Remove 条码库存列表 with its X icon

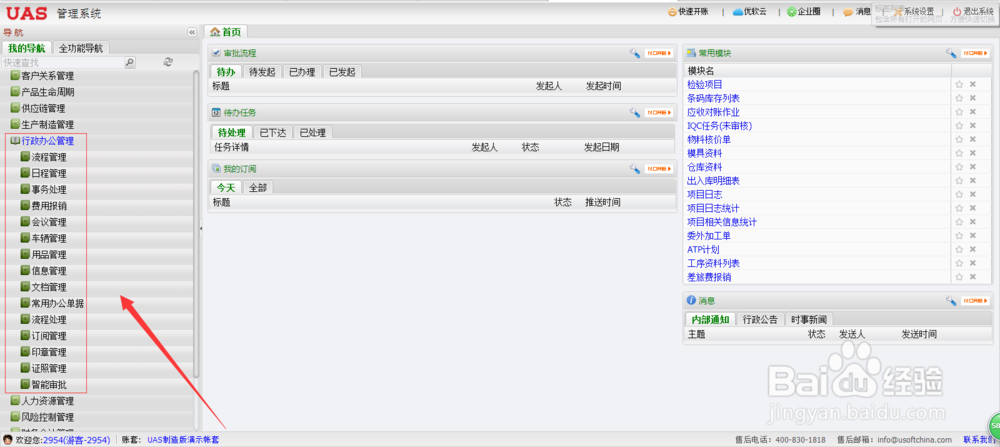coord(973,98)
